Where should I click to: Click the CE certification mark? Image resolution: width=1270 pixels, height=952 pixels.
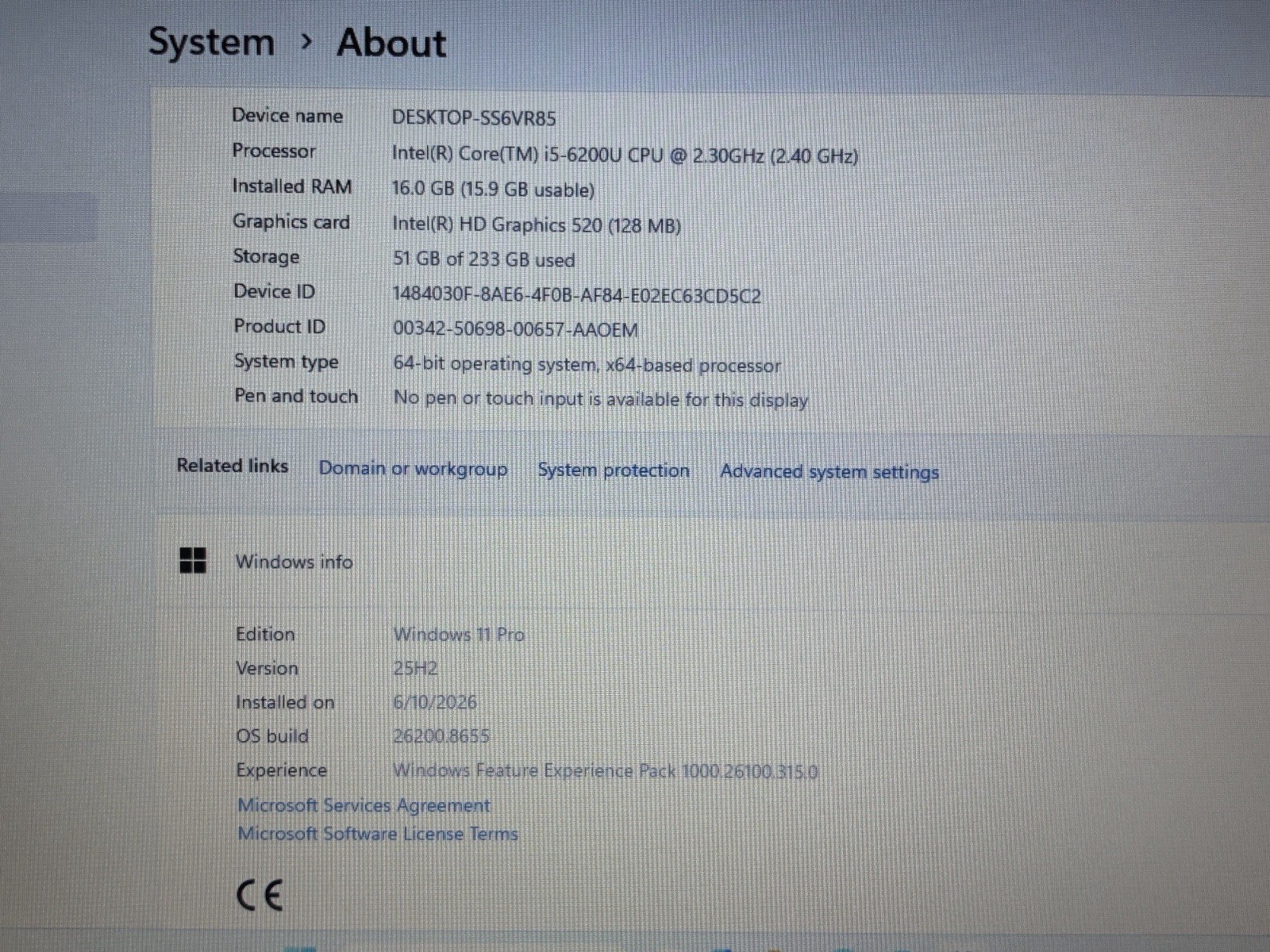[x=260, y=896]
